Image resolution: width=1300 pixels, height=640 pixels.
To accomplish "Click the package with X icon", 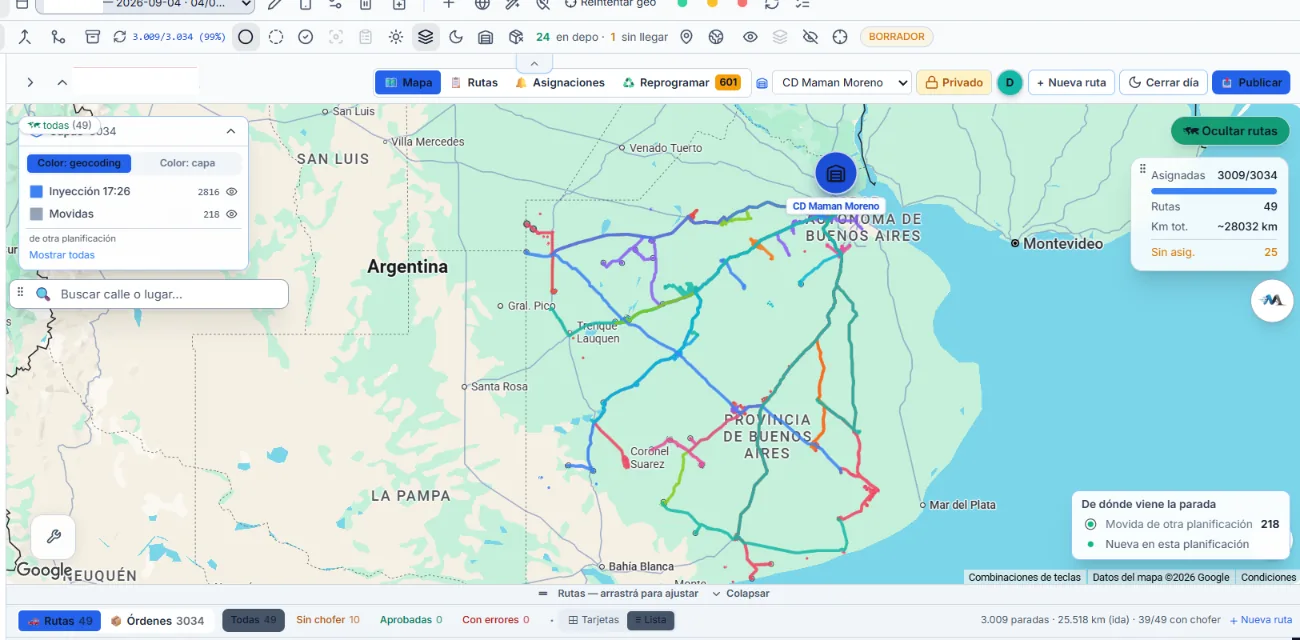I will (516, 37).
